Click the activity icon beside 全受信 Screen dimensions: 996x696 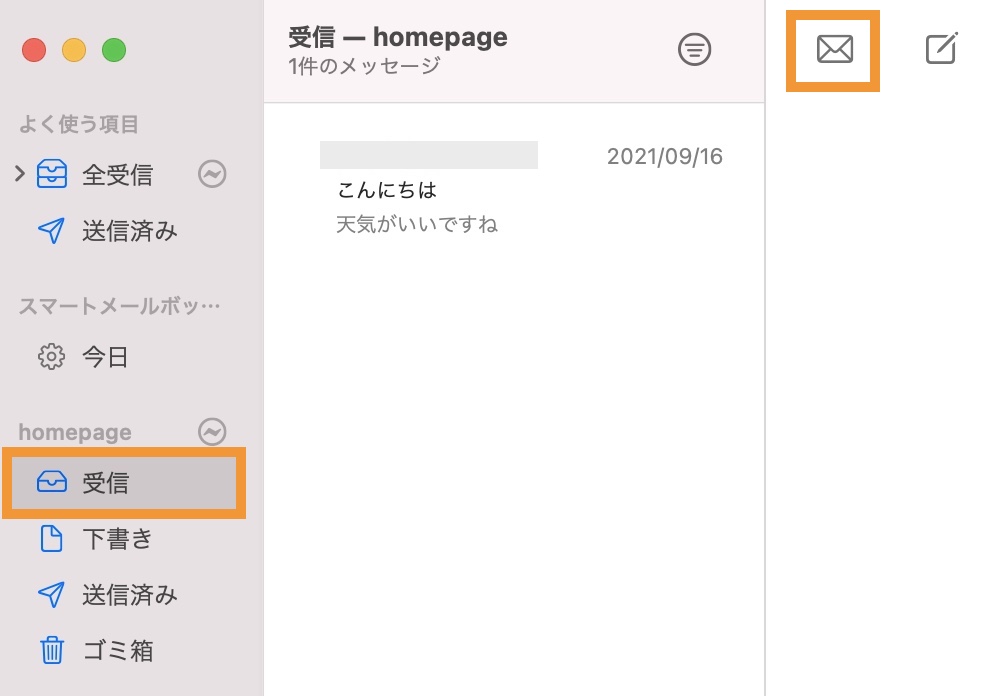click(x=212, y=175)
